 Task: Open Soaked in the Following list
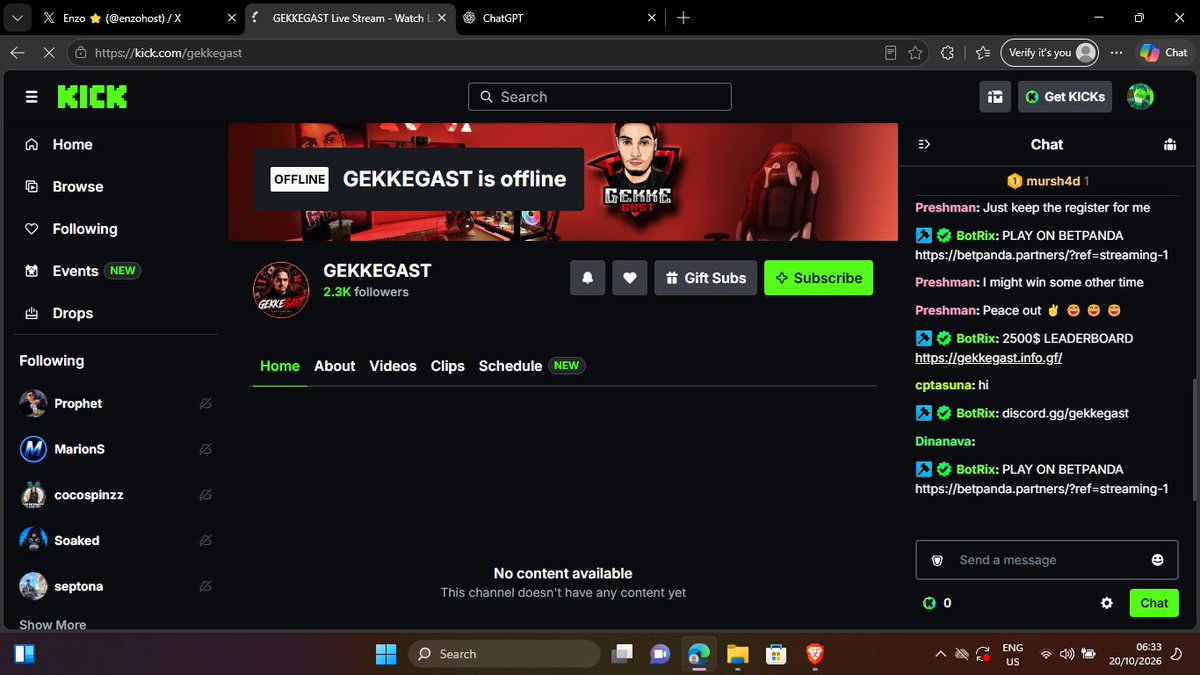77,540
